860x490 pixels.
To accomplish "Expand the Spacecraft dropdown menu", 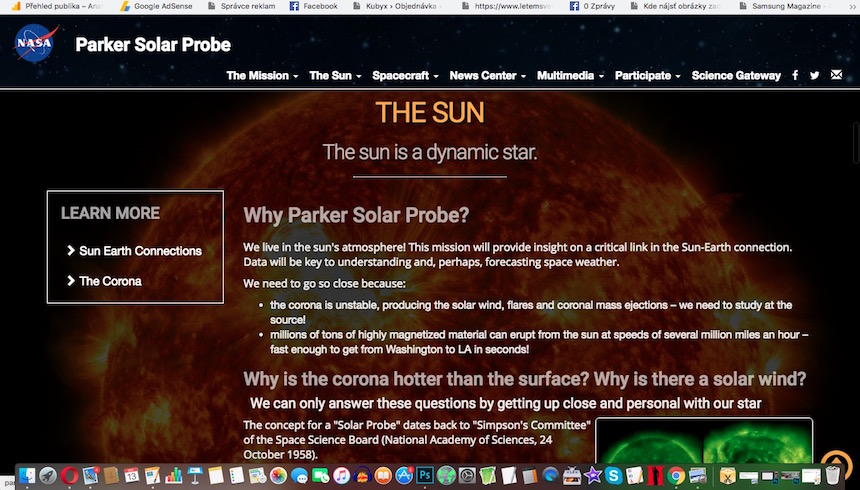I will point(405,76).
